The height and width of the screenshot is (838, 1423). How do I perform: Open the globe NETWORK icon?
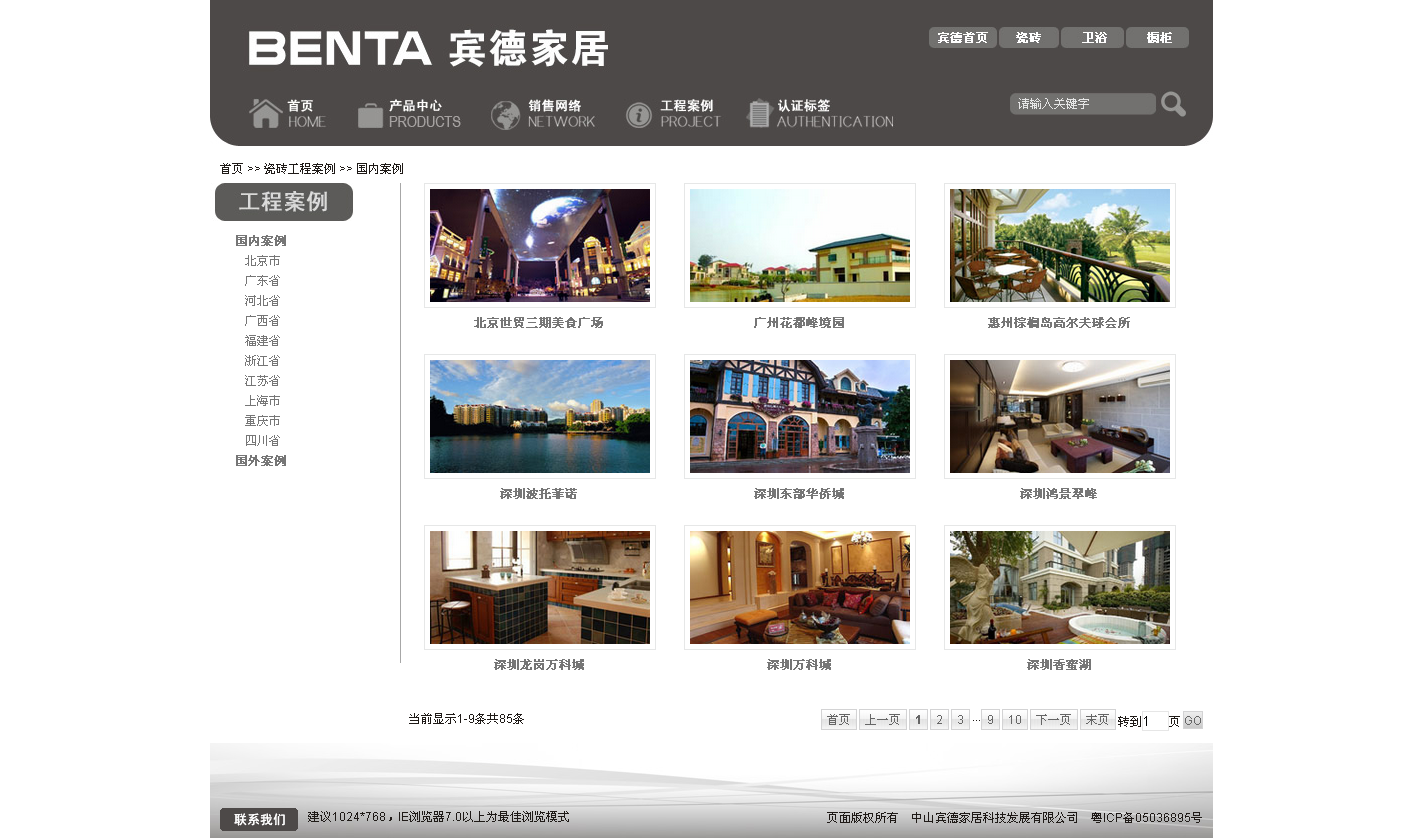pyautogui.click(x=505, y=115)
